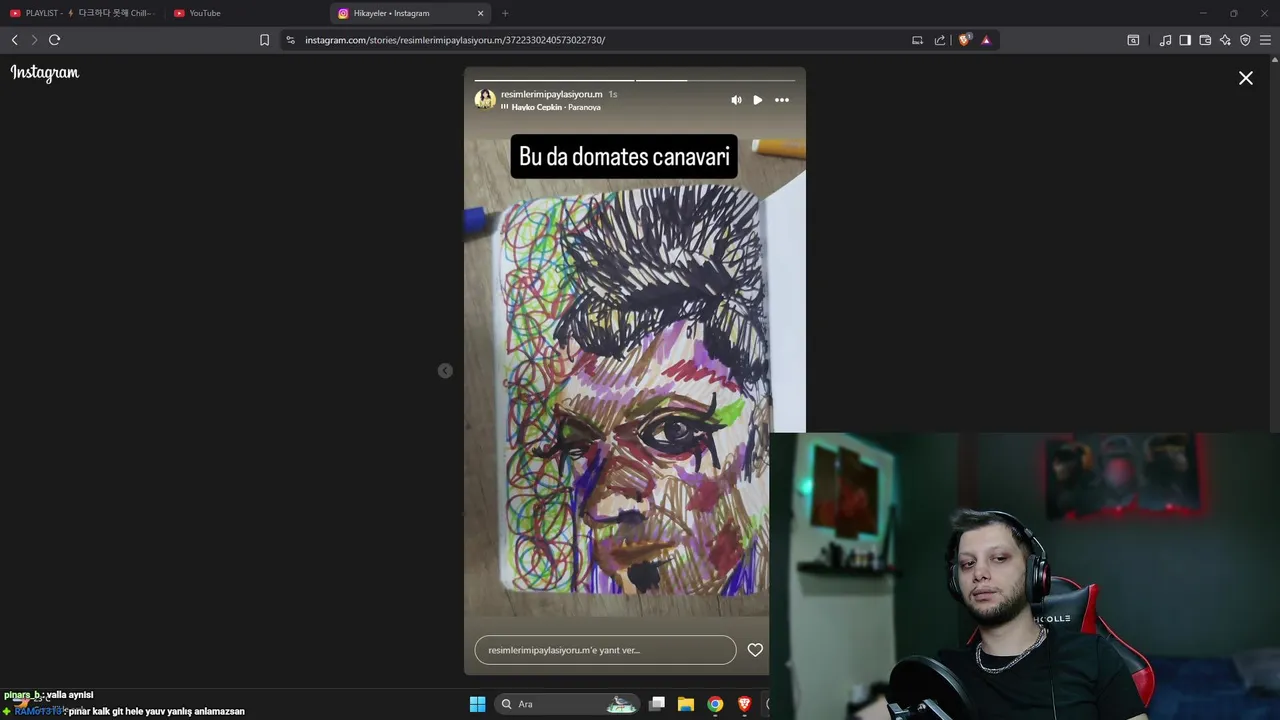
Task: Toggle the browser sidebar panel
Action: coord(1185,40)
